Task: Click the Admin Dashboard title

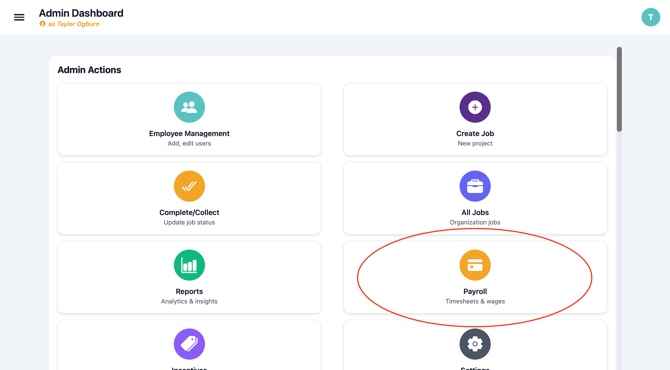Action: [81, 13]
